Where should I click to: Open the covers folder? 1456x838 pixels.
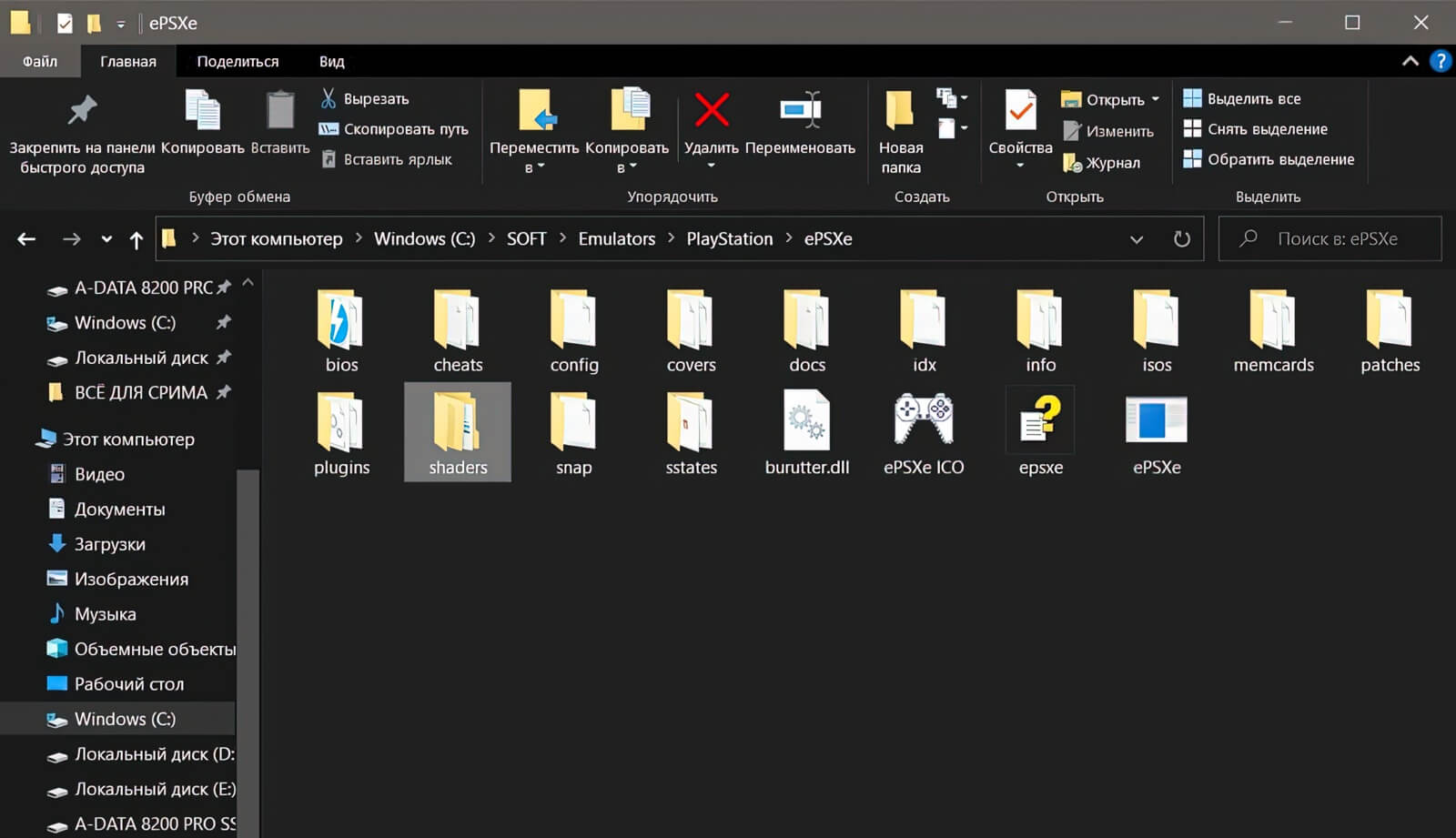pyautogui.click(x=691, y=331)
